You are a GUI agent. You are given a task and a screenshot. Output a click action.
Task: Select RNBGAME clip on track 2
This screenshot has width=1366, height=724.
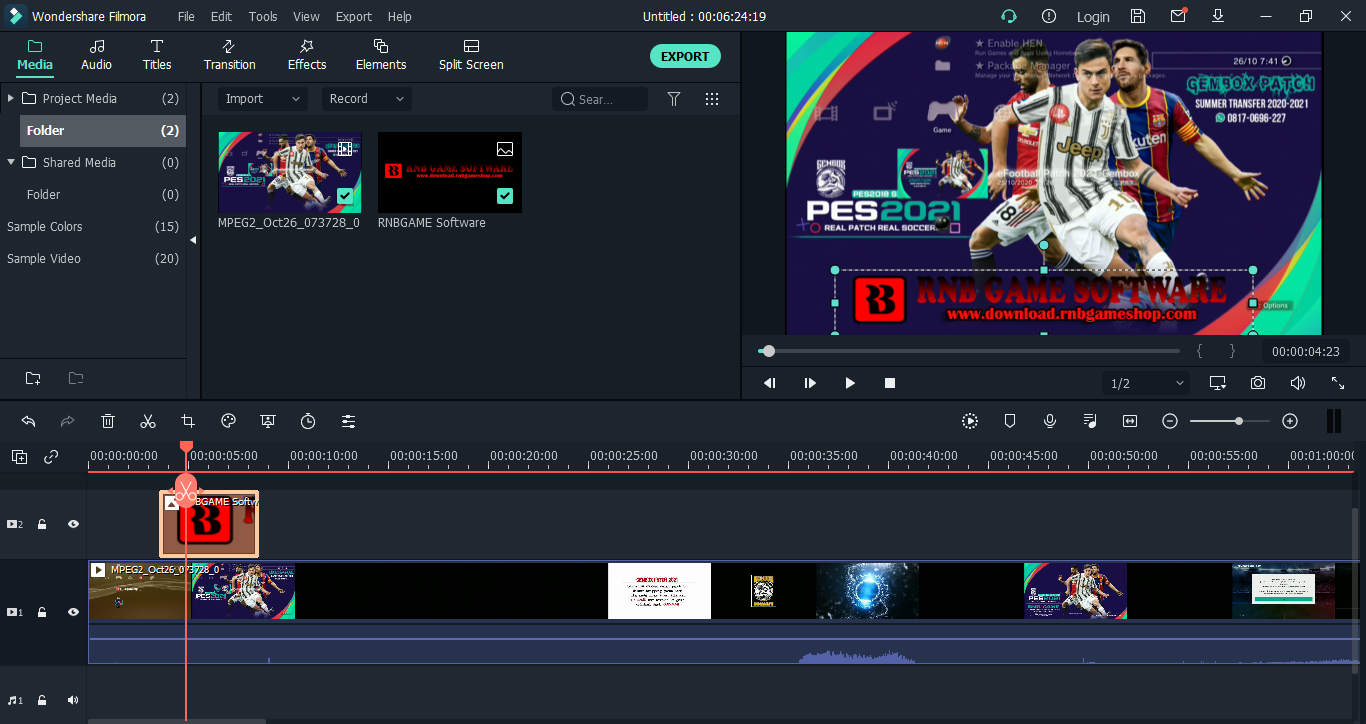coord(209,524)
